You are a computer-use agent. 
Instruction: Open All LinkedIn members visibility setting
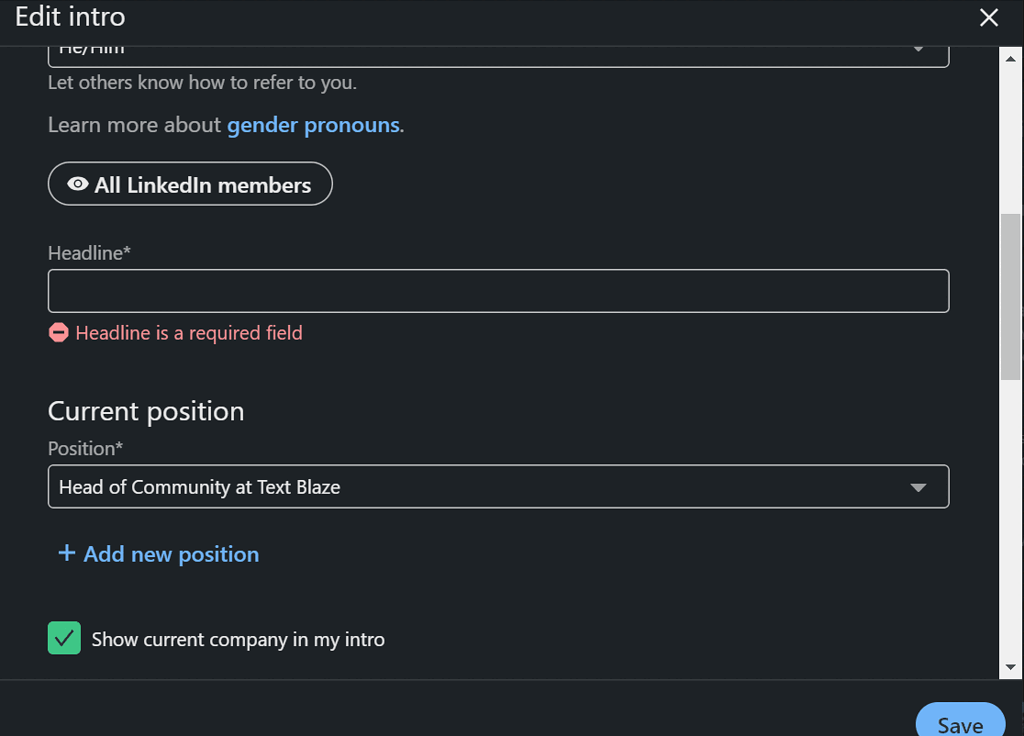[190, 185]
